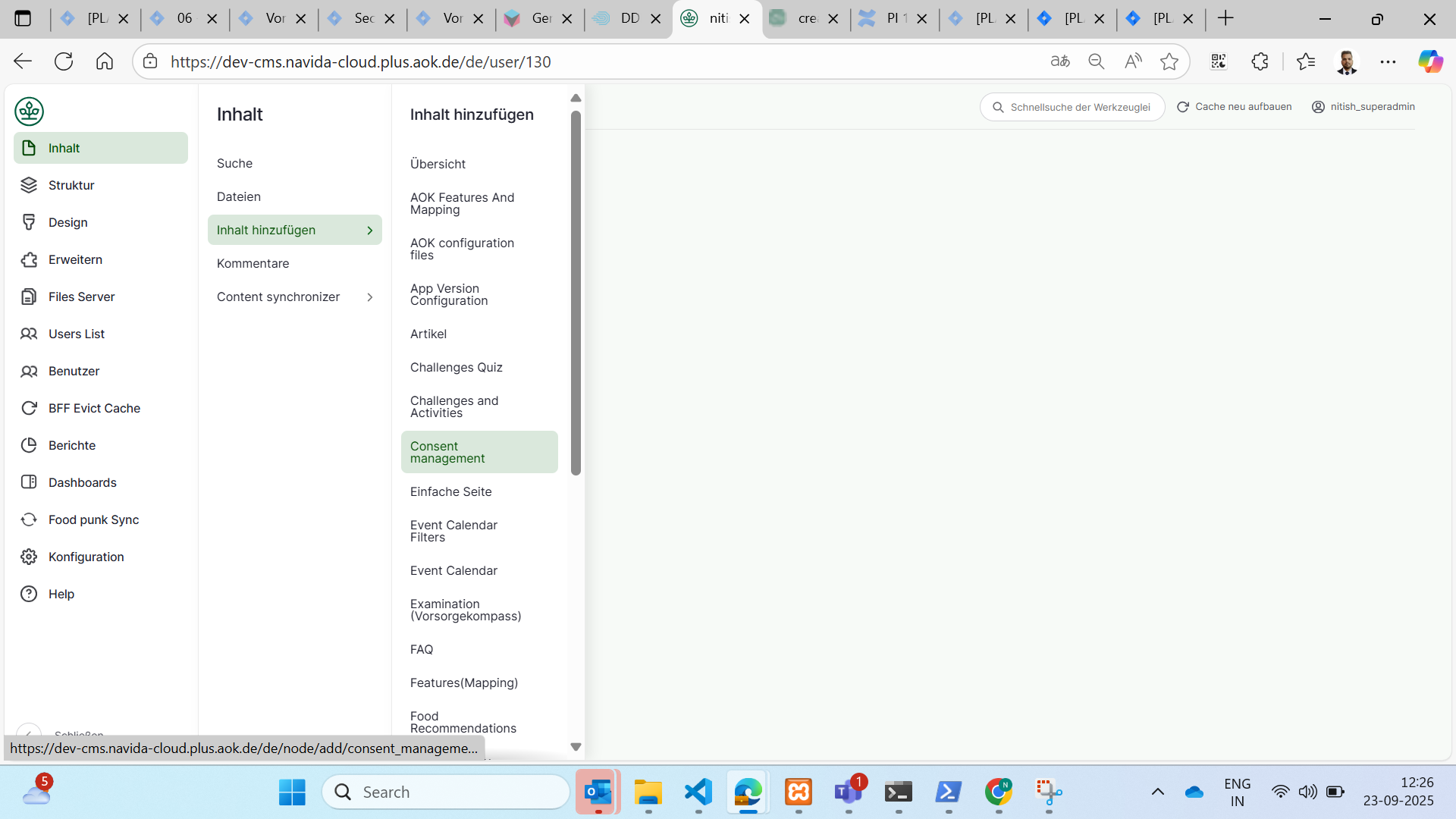Collapse the Inhalt hinzufügen chevron arrow
Viewport: 1456px width, 819px height.
pyautogui.click(x=370, y=231)
